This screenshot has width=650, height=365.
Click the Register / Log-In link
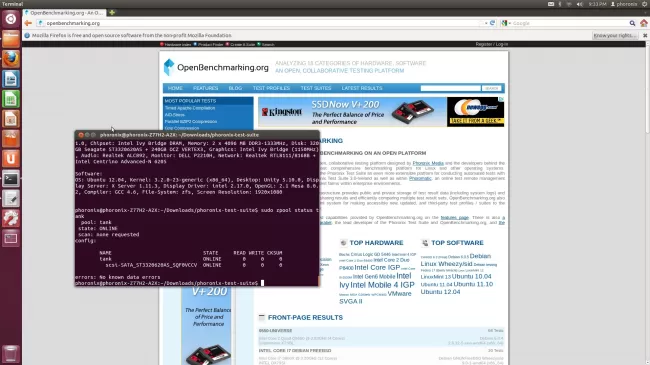(x=492, y=44)
